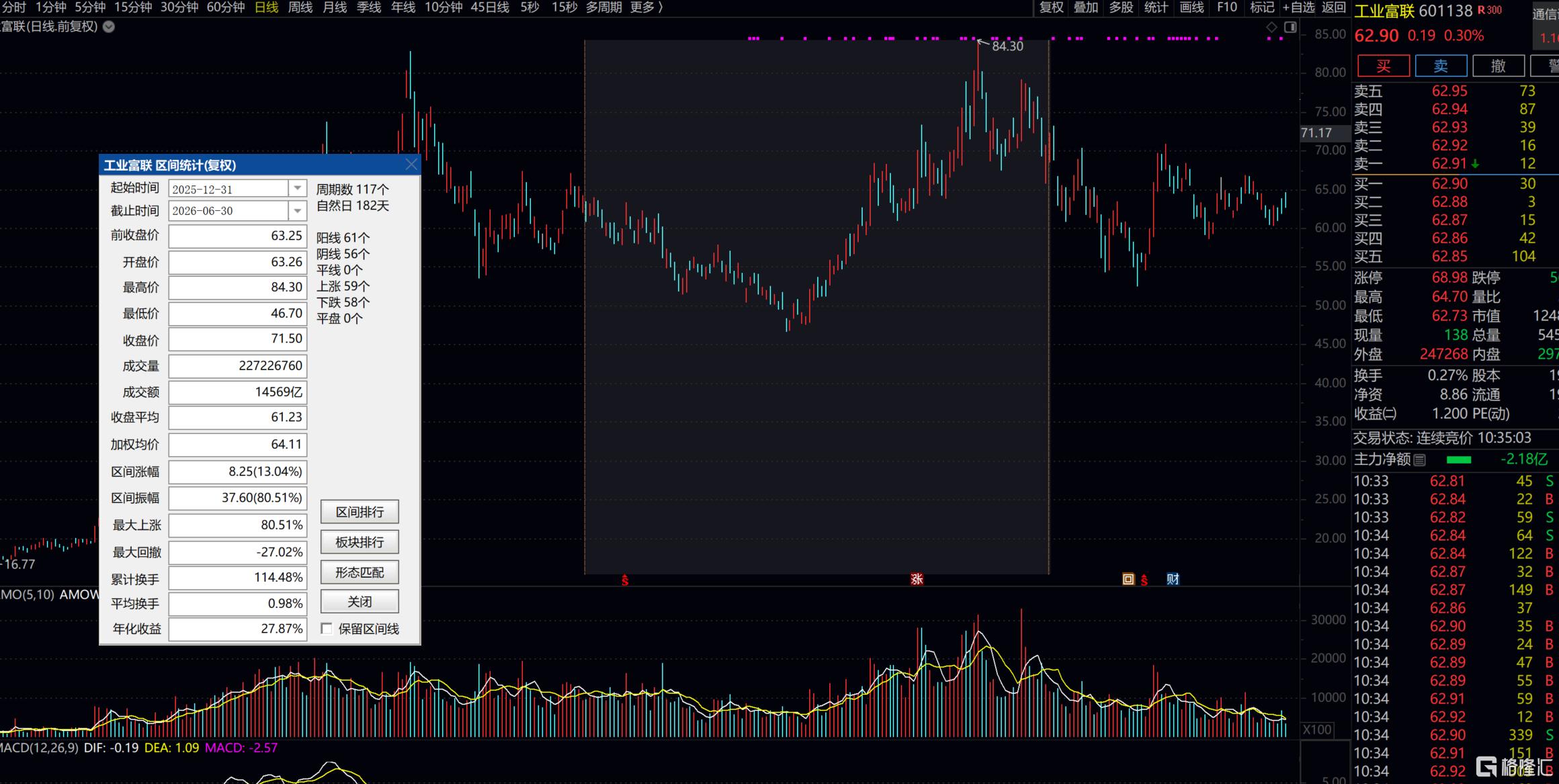This screenshot has width=1559, height=784.
Task: Open the 截止时间 date dropdown
Action: pyautogui.click(x=297, y=211)
